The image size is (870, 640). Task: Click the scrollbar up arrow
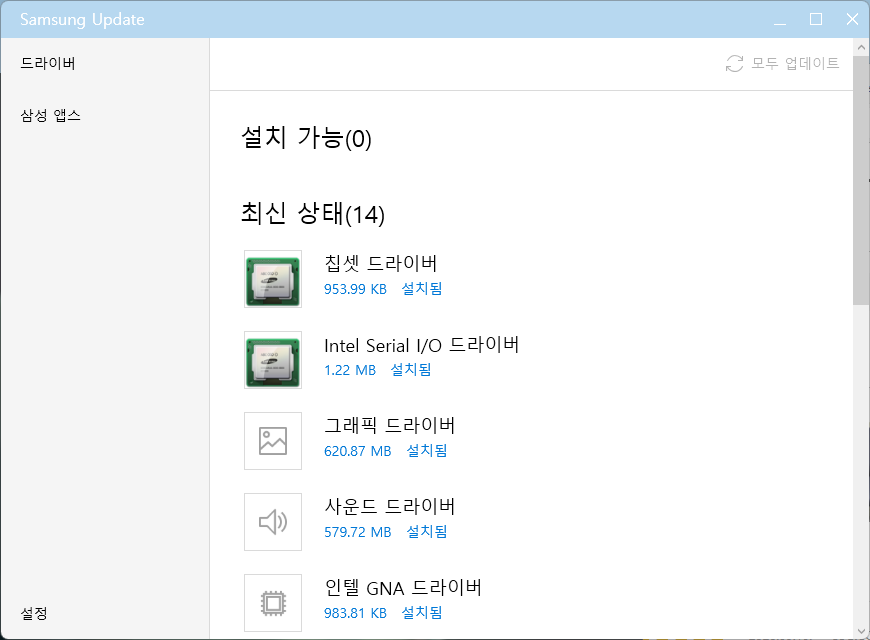click(861, 47)
